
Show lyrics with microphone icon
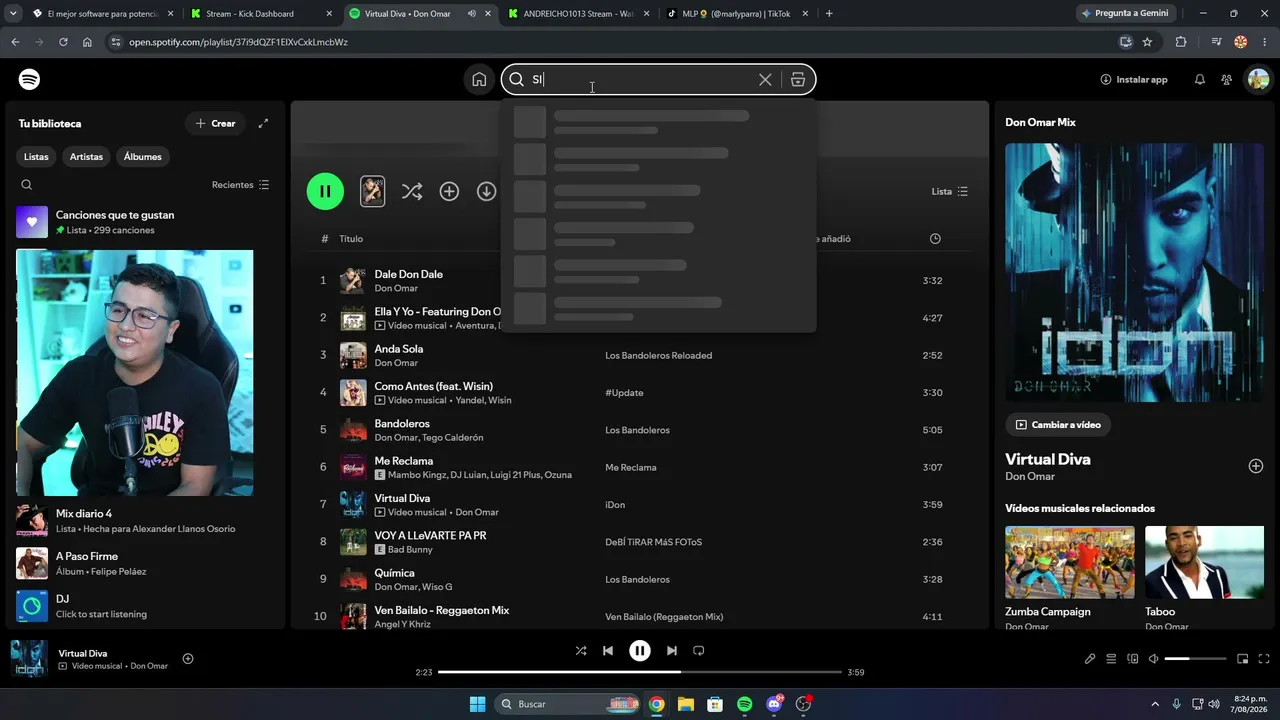pos(1090,659)
